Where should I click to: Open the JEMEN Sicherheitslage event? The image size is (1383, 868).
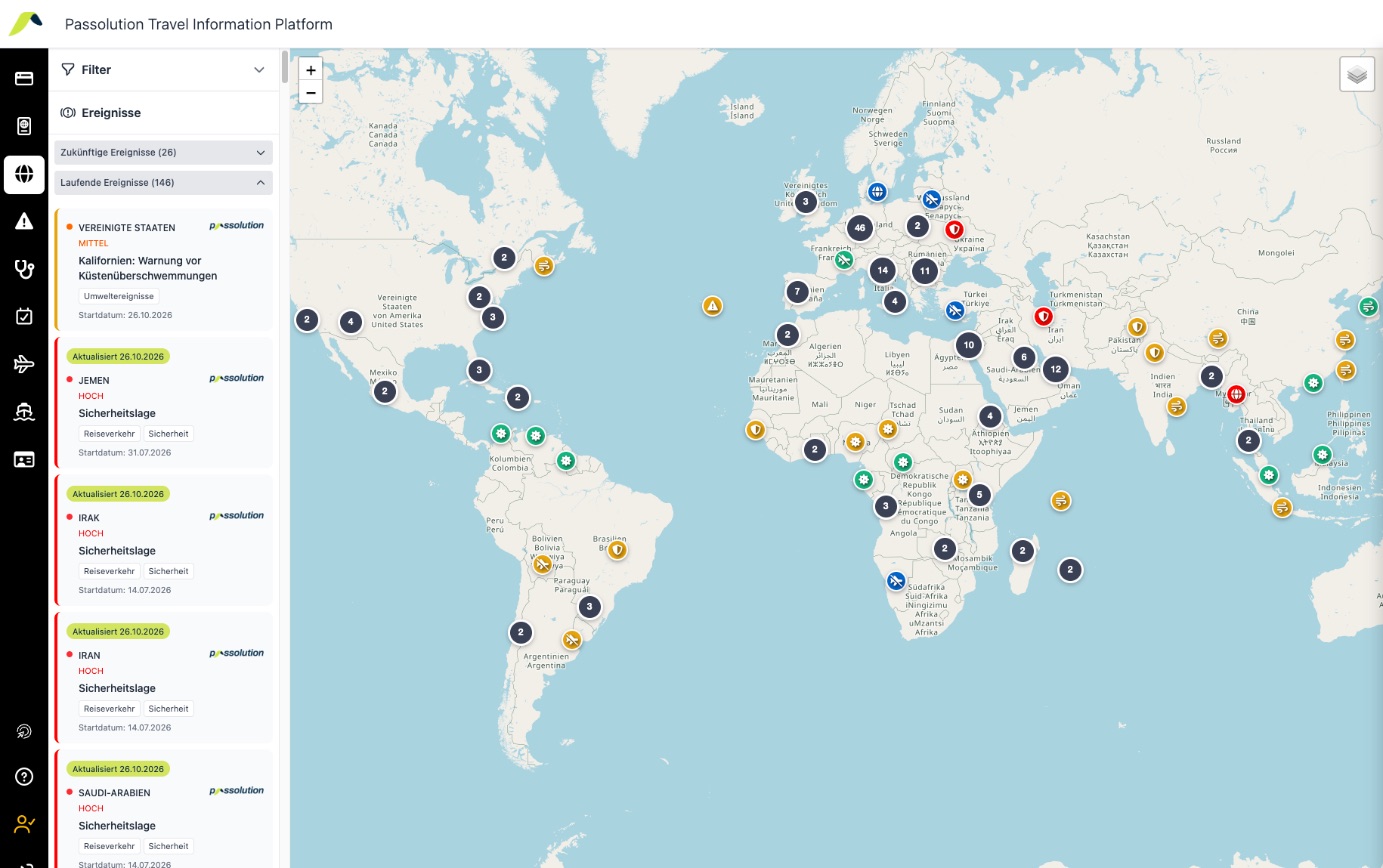[x=164, y=403]
